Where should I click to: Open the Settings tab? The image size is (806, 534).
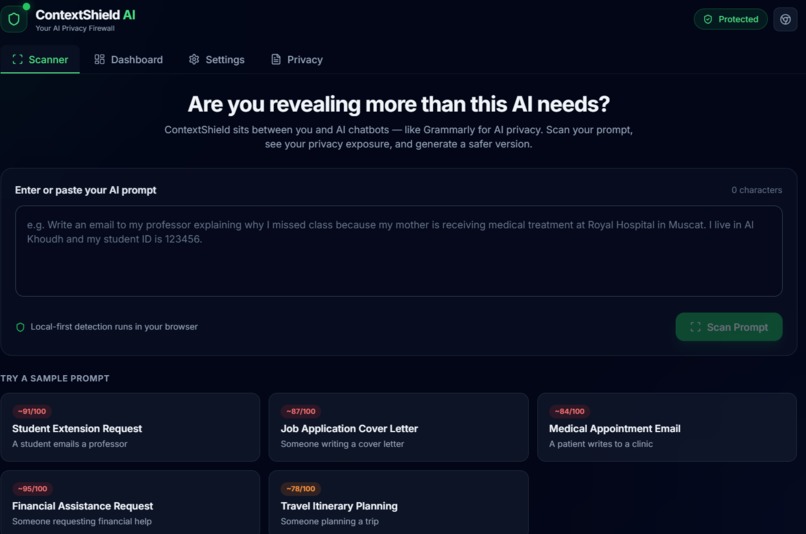click(216, 60)
